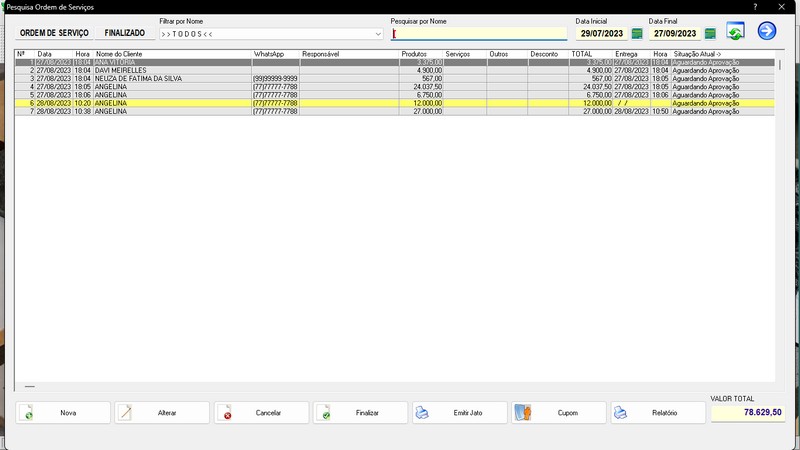Expand the Filtrar por Nome dropdown
The width and height of the screenshot is (800, 450).
click(x=378, y=34)
